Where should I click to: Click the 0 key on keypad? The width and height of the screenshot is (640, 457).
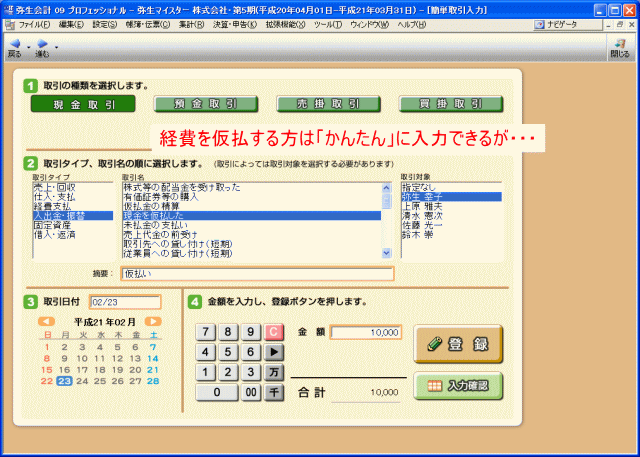[x=217, y=392]
